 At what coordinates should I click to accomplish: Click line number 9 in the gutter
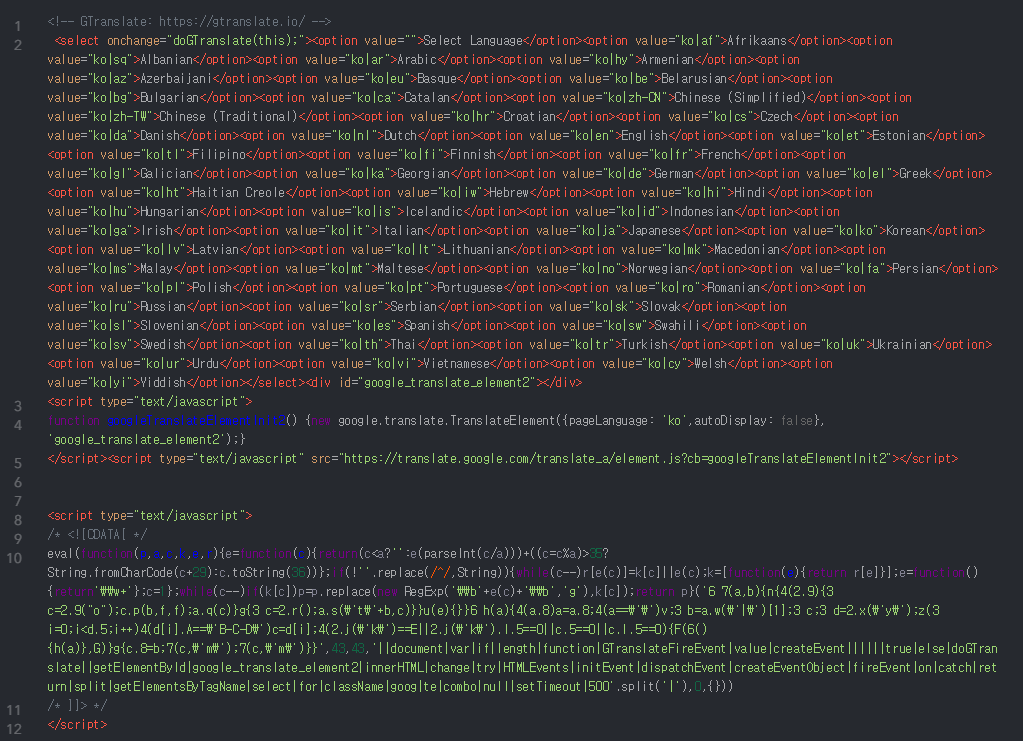[18, 539]
